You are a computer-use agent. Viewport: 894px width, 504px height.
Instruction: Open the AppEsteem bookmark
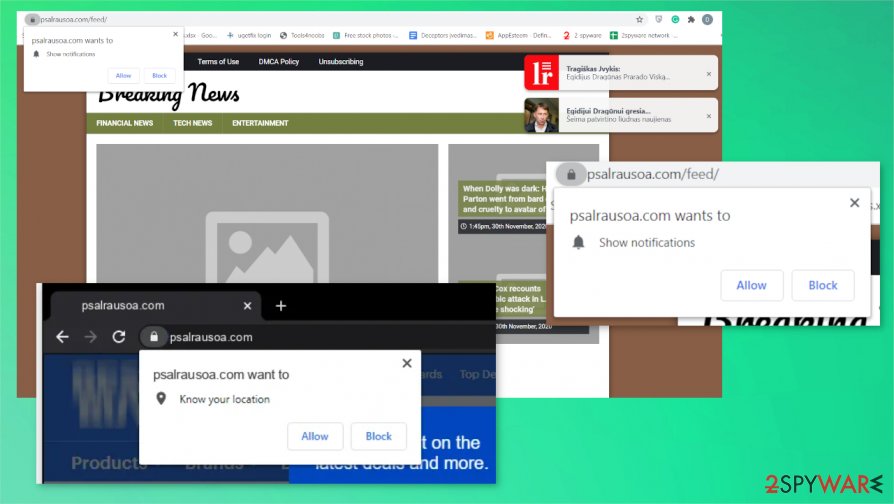click(x=518, y=35)
